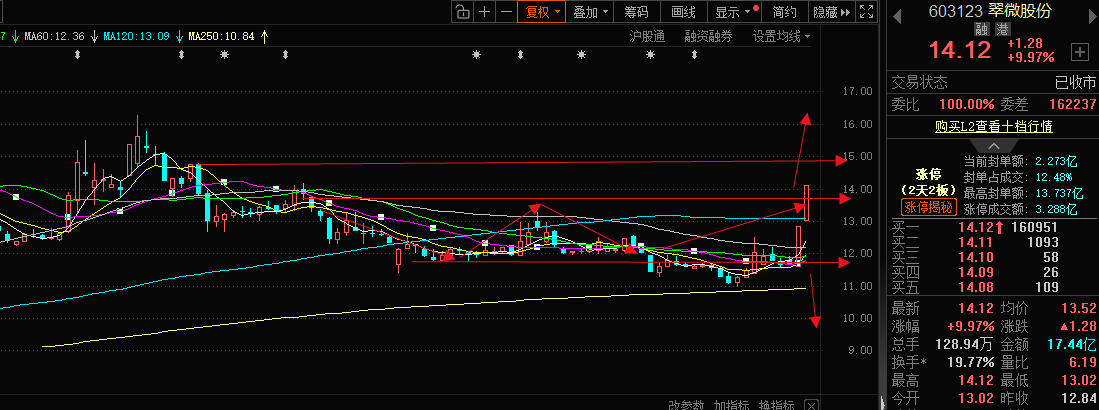Click MA60:12.36 moving average label
Image resolution: width=1099 pixels, height=410 pixels.
coord(54,36)
